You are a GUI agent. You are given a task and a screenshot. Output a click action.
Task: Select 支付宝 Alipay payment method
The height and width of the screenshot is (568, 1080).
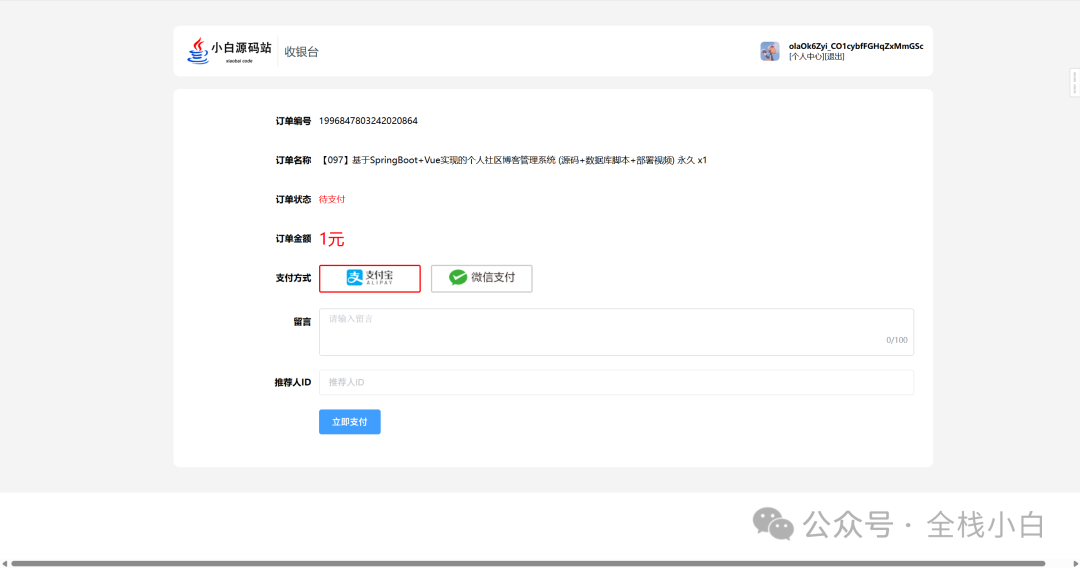pyautogui.click(x=370, y=278)
